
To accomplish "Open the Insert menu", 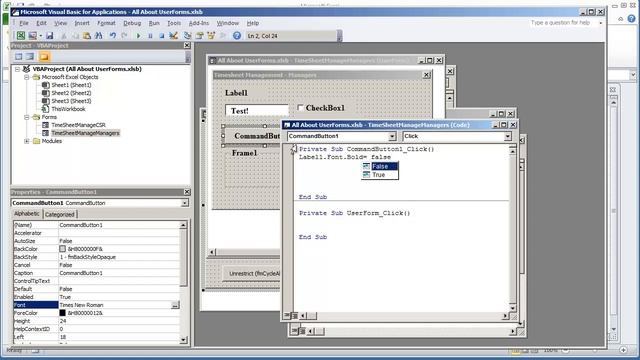I will 82,23.
